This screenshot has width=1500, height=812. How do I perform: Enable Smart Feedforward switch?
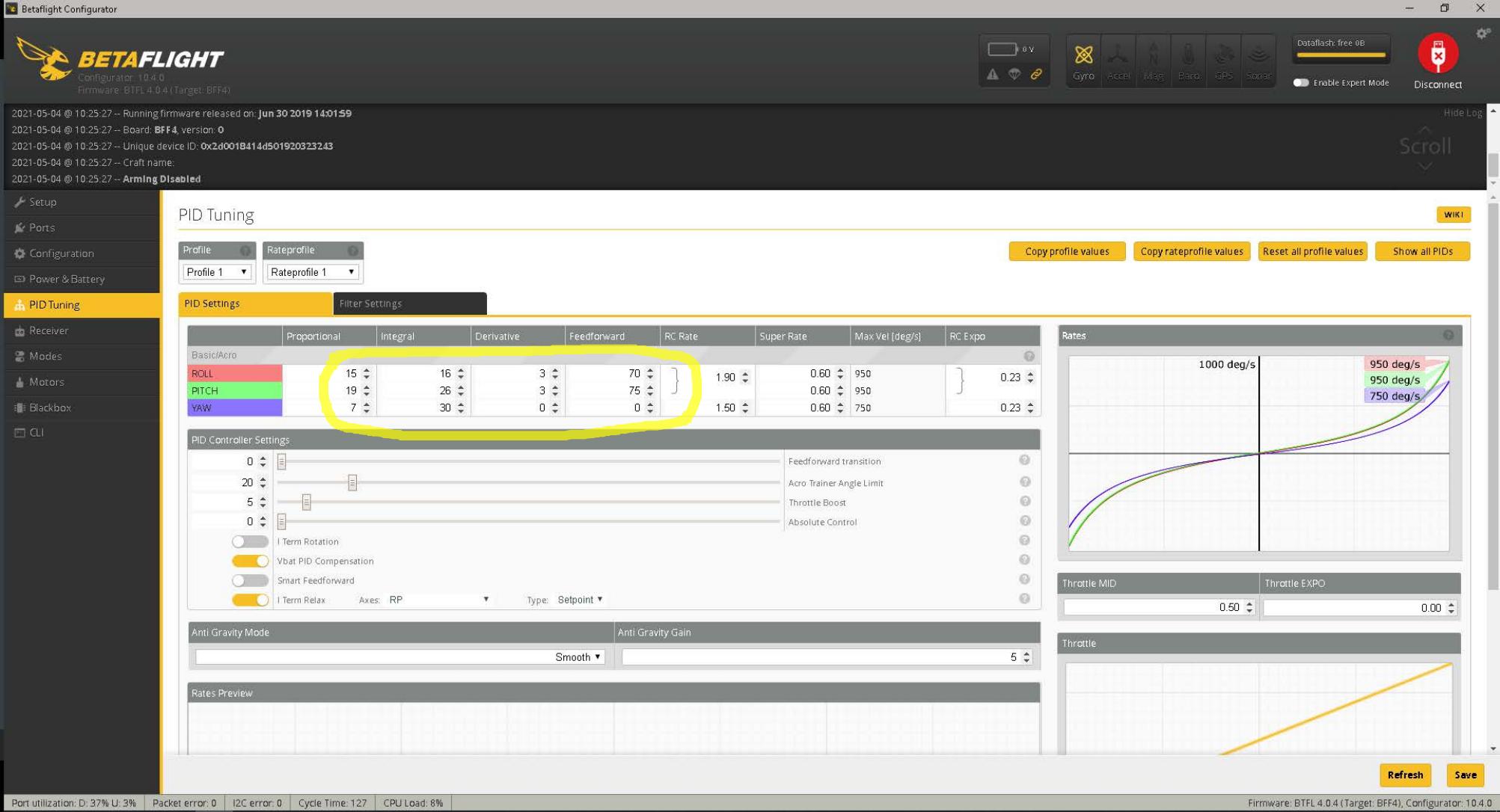pos(250,580)
